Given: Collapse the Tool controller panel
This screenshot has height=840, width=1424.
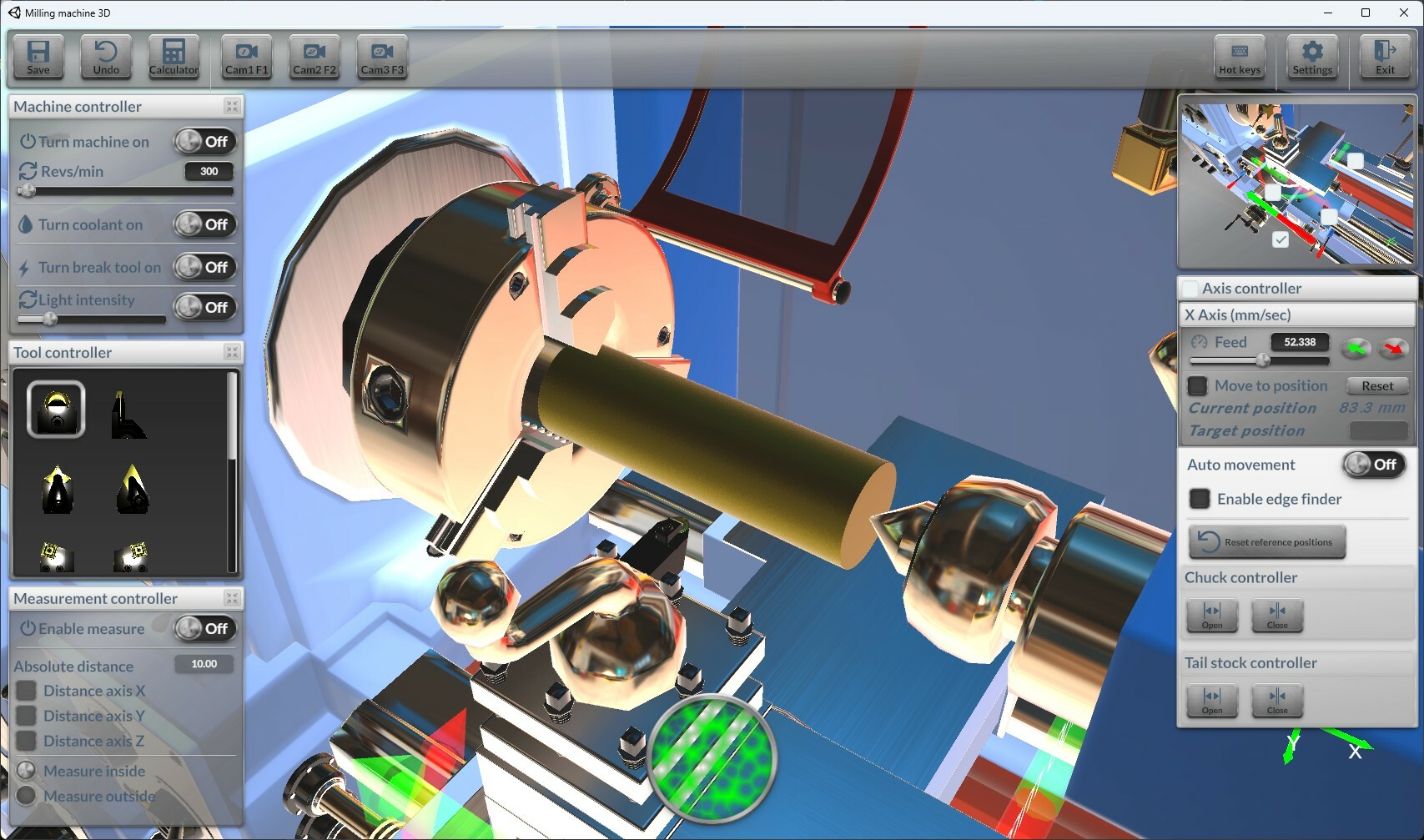Looking at the screenshot, I should 232,352.
